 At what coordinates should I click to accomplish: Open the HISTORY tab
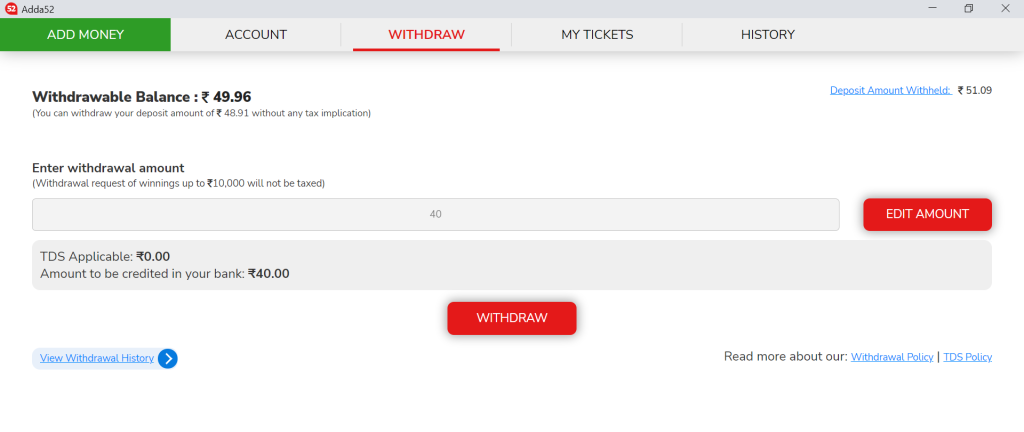767,35
